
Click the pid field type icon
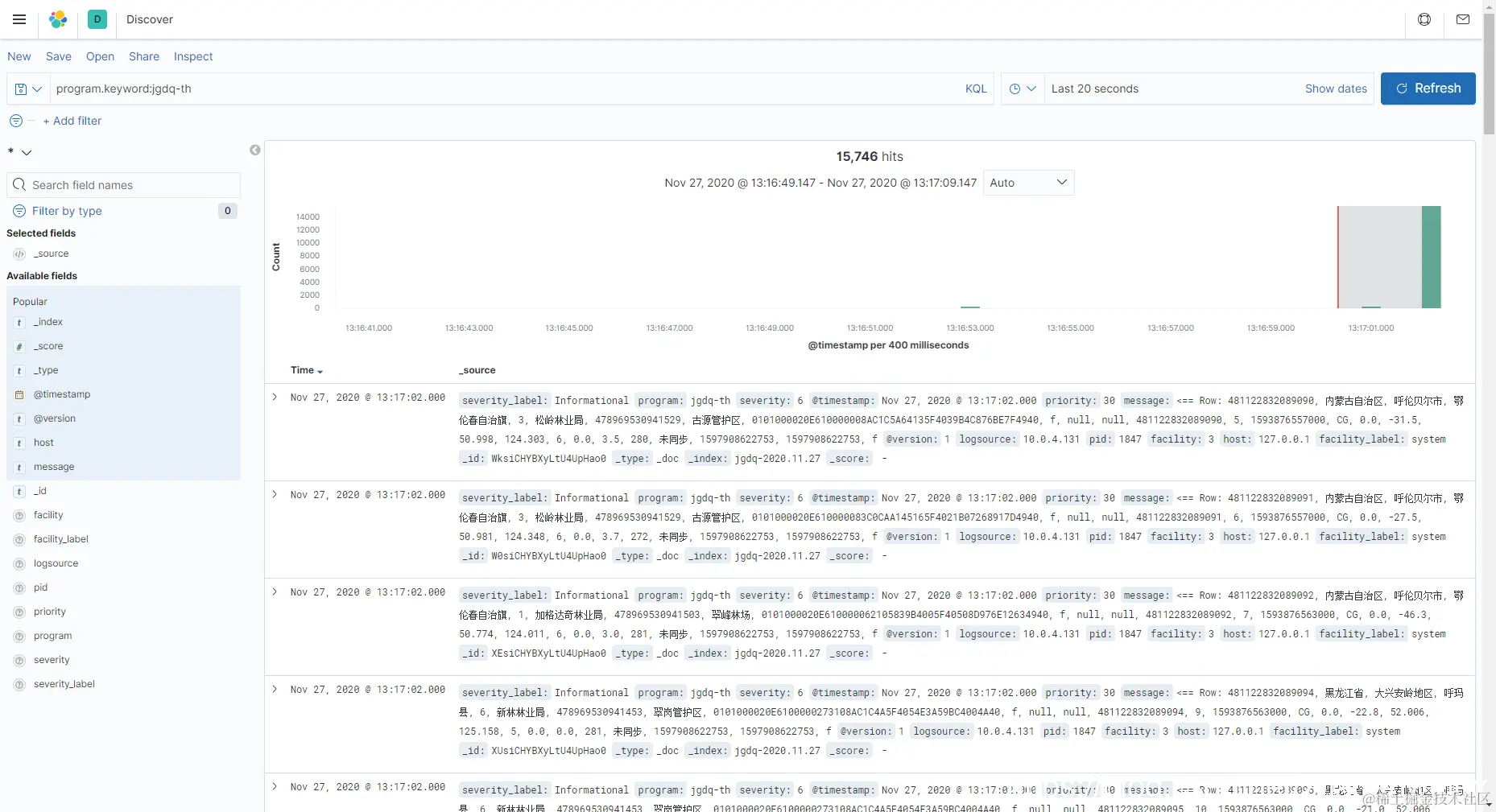pyautogui.click(x=19, y=587)
